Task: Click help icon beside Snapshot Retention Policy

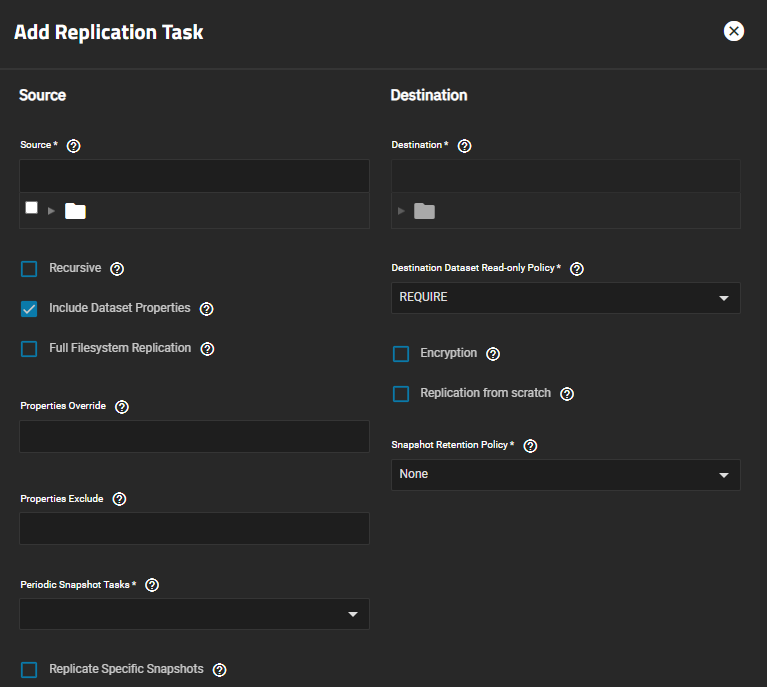Action: [x=530, y=446]
